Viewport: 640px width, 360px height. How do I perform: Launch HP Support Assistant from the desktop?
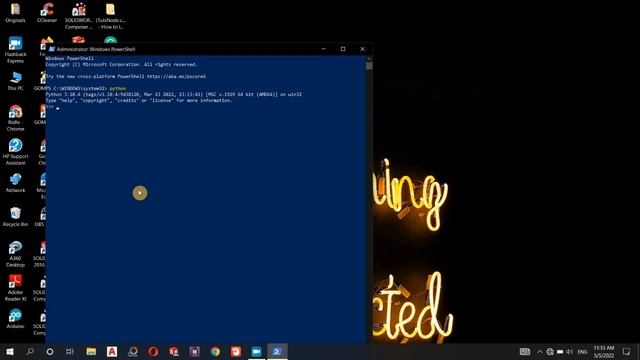tap(15, 151)
